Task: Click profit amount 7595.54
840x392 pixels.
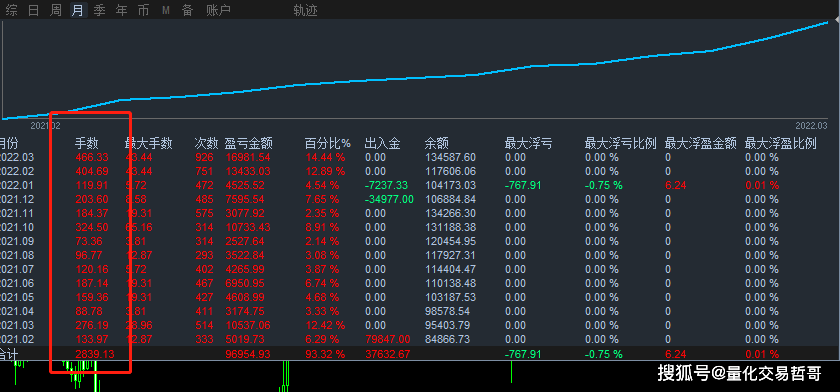Action: coord(245,199)
